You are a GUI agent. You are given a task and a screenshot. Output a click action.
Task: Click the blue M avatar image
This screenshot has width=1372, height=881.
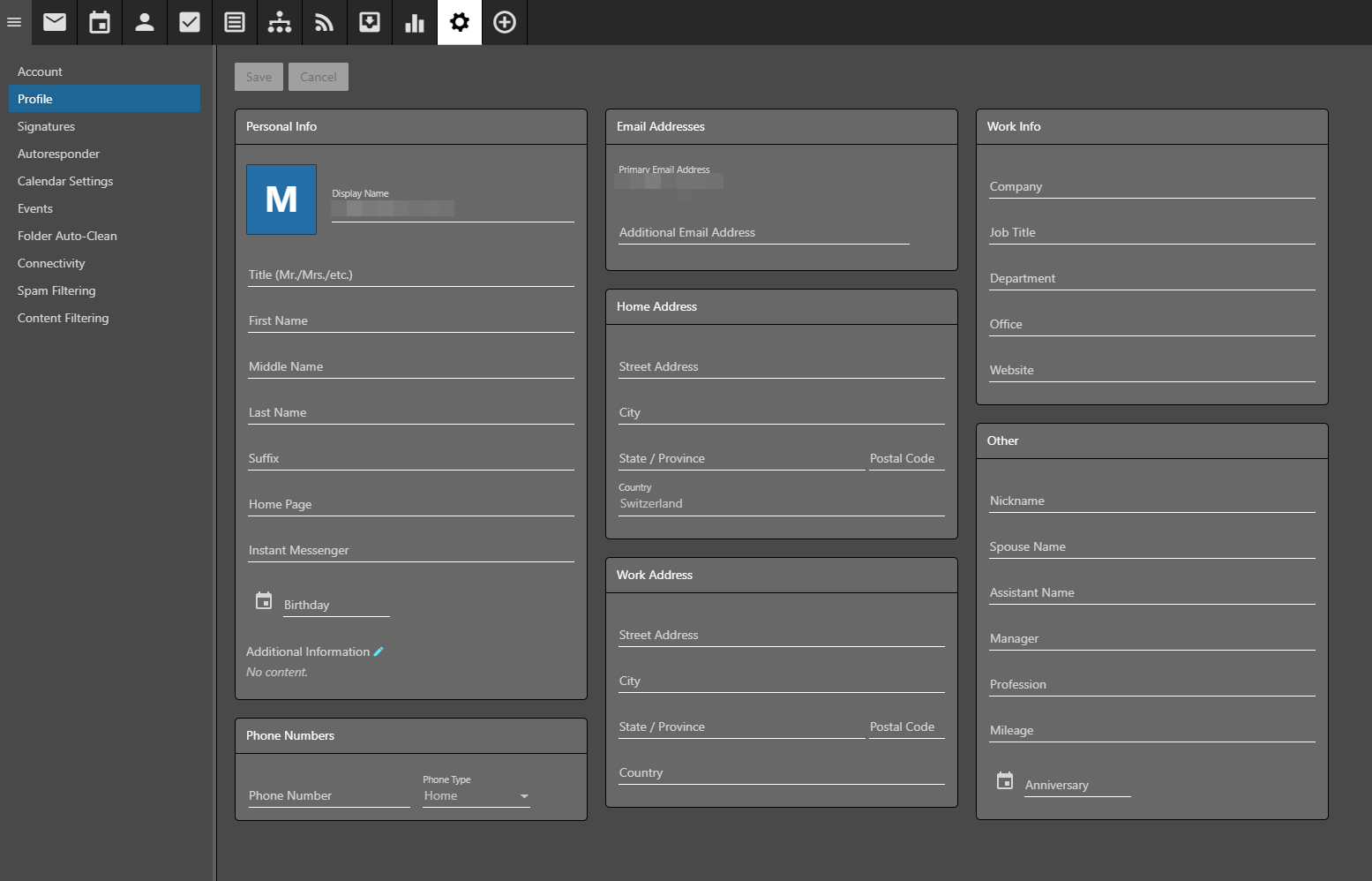point(281,200)
